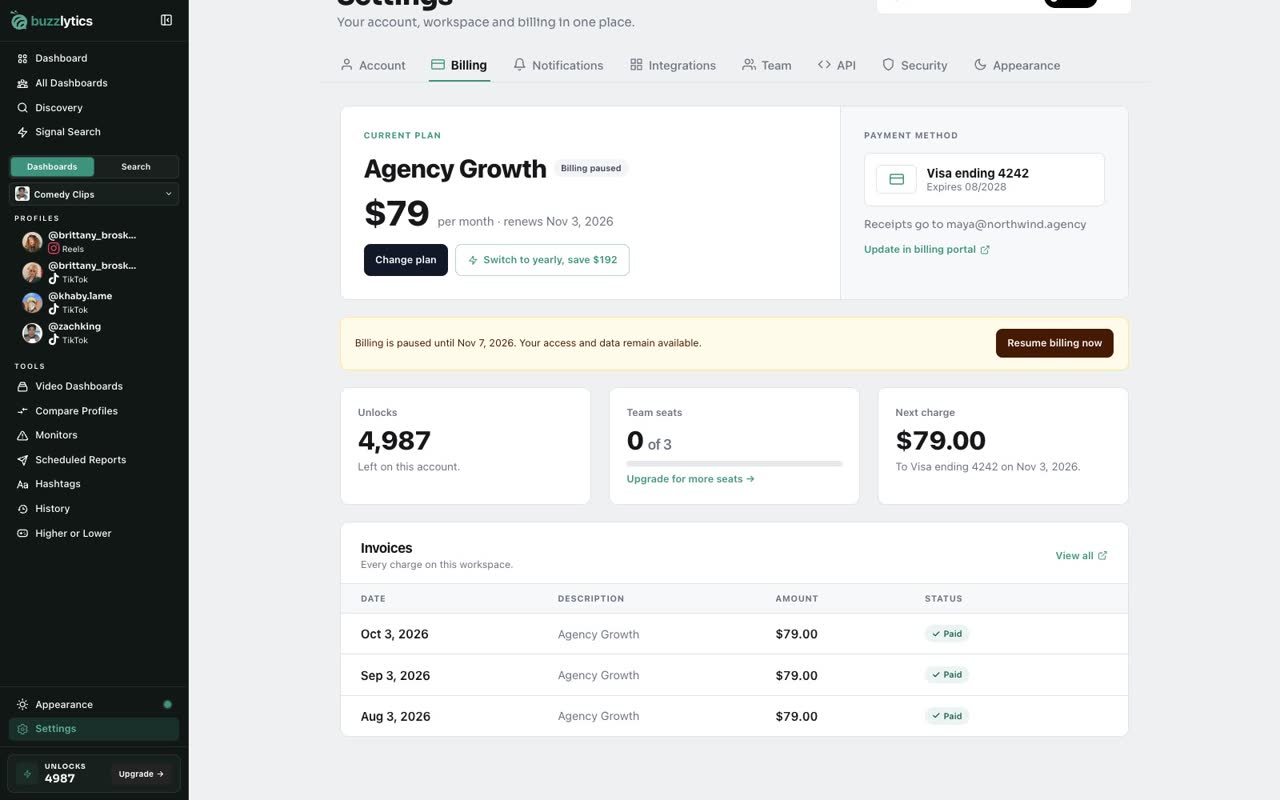Select the @khaby.lame TikTok profile

[80, 302]
